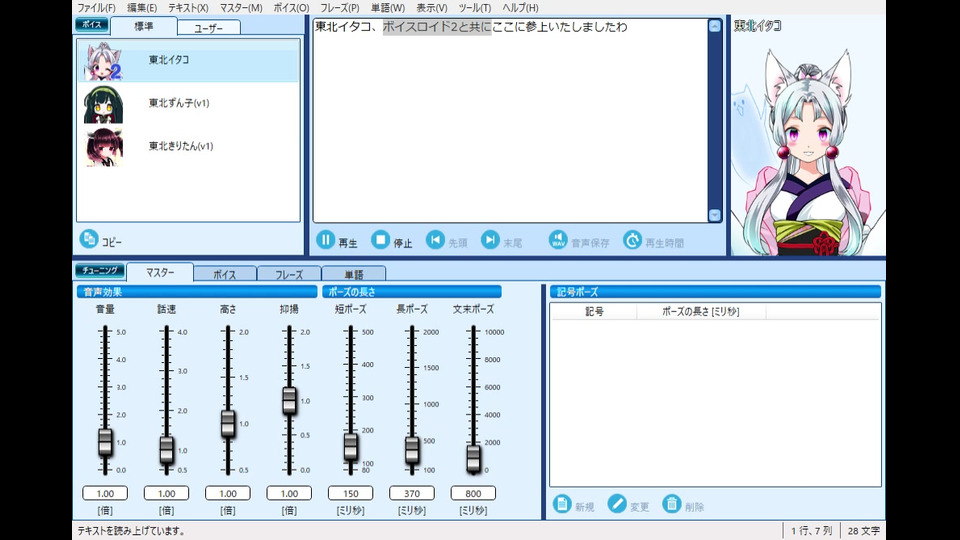Click the 東北ずん子(v1) name text
Image resolution: width=960 pixels, height=540 pixels.
point(179,103)
